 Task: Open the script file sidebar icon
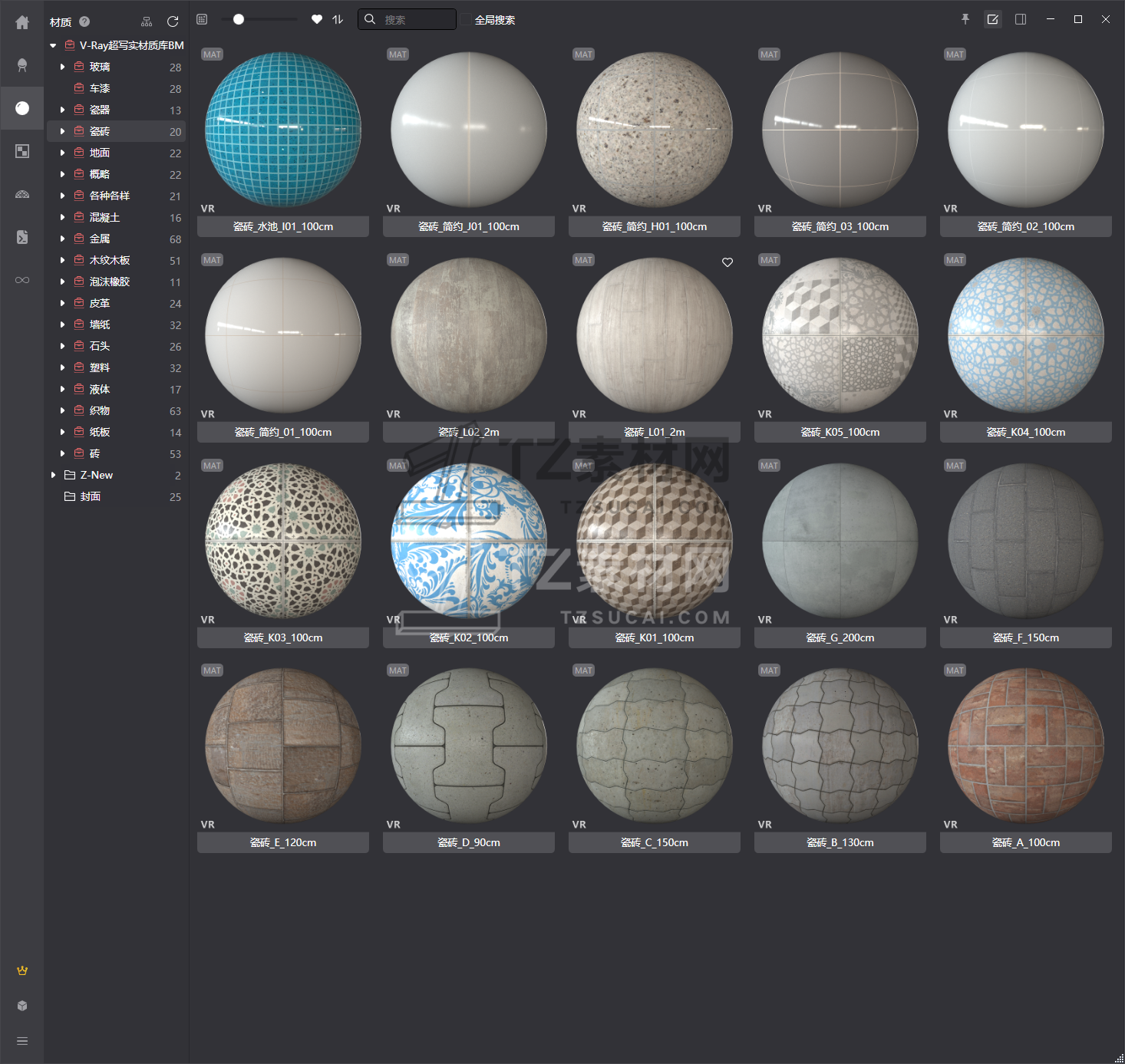[x=22, y=237]
